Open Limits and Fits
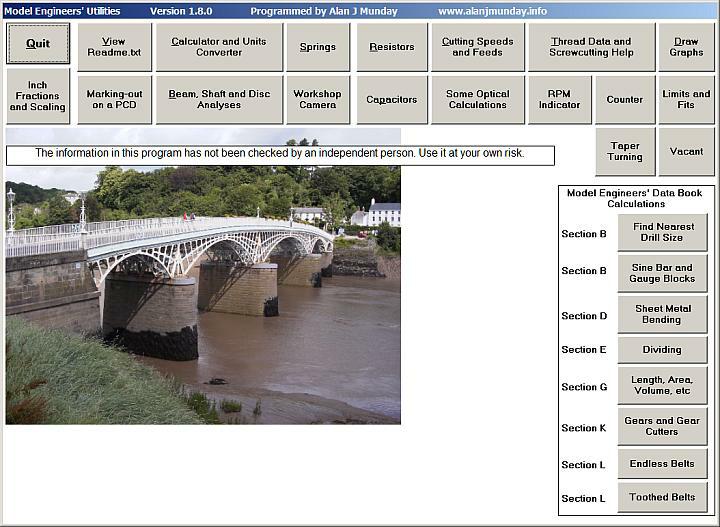Image resolution: width=720 pixels, height=527 pixels. [x=686, y=100]
